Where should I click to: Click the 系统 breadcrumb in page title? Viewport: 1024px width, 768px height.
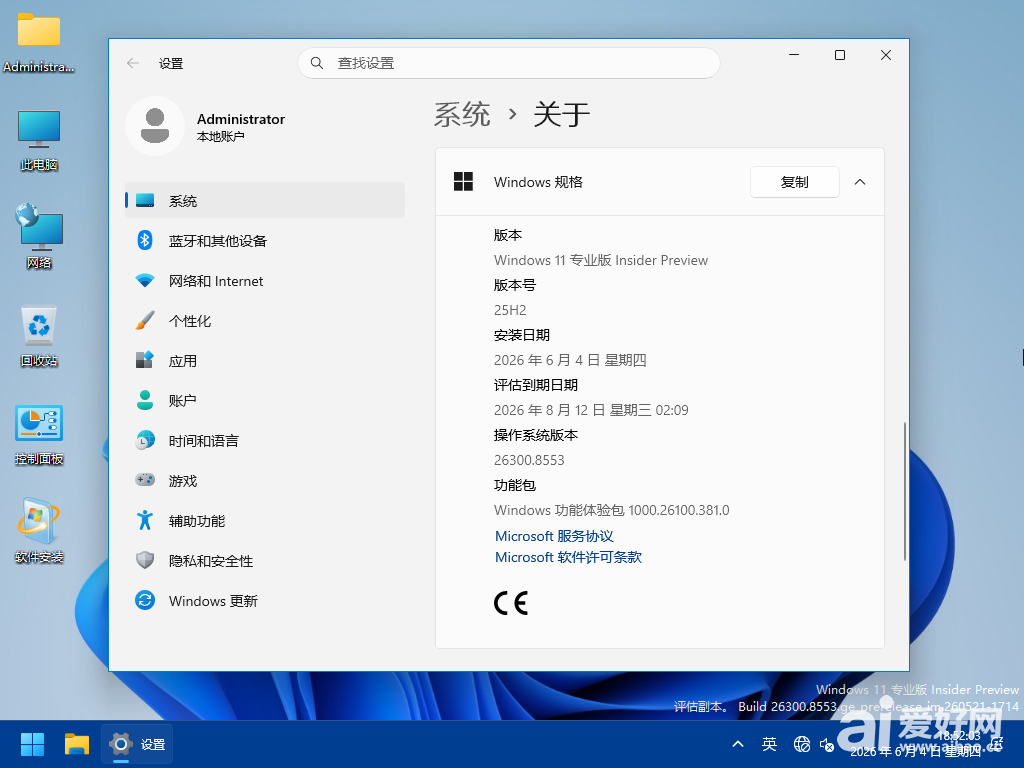click(462, 115)
